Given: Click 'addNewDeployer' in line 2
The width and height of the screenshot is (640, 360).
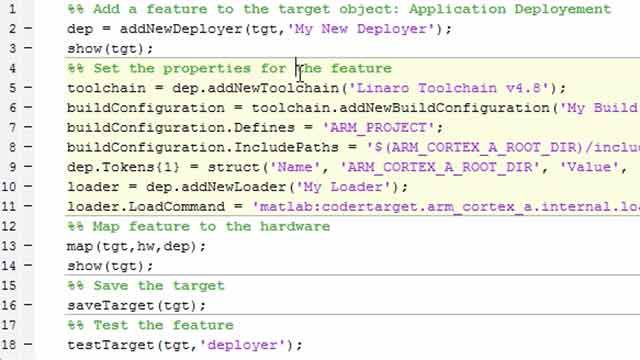Looking at the screenshot, I should click(181, 29).
